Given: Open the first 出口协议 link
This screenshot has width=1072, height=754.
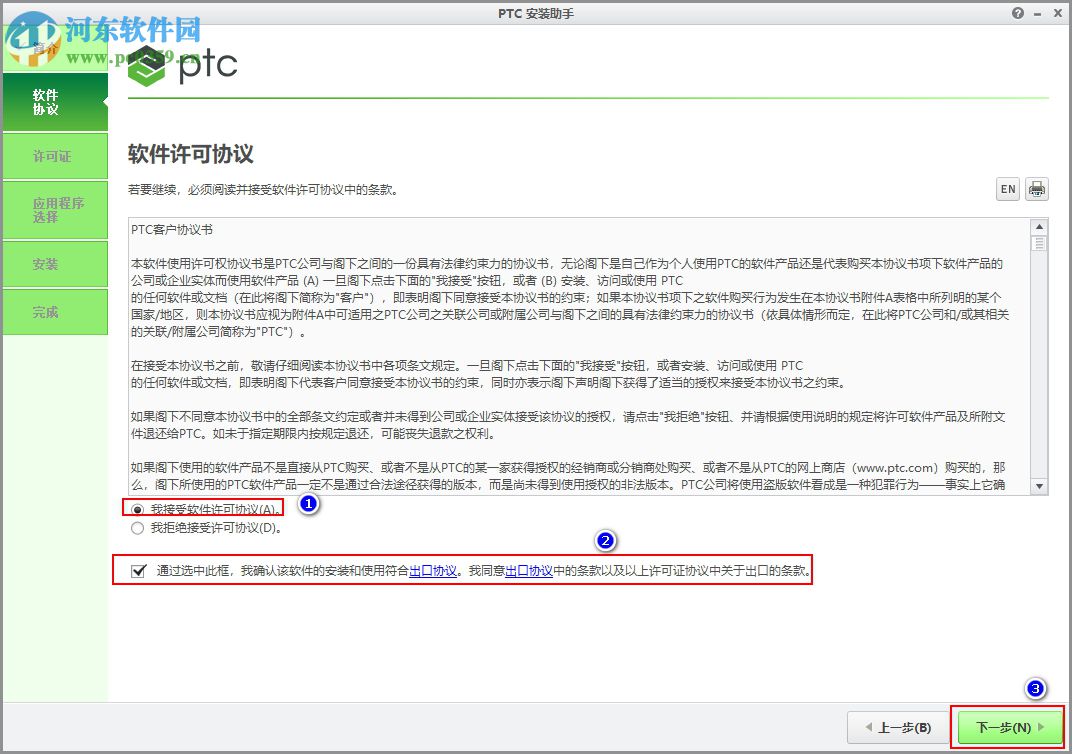Looking at the screenshot, I should (432, 570).
